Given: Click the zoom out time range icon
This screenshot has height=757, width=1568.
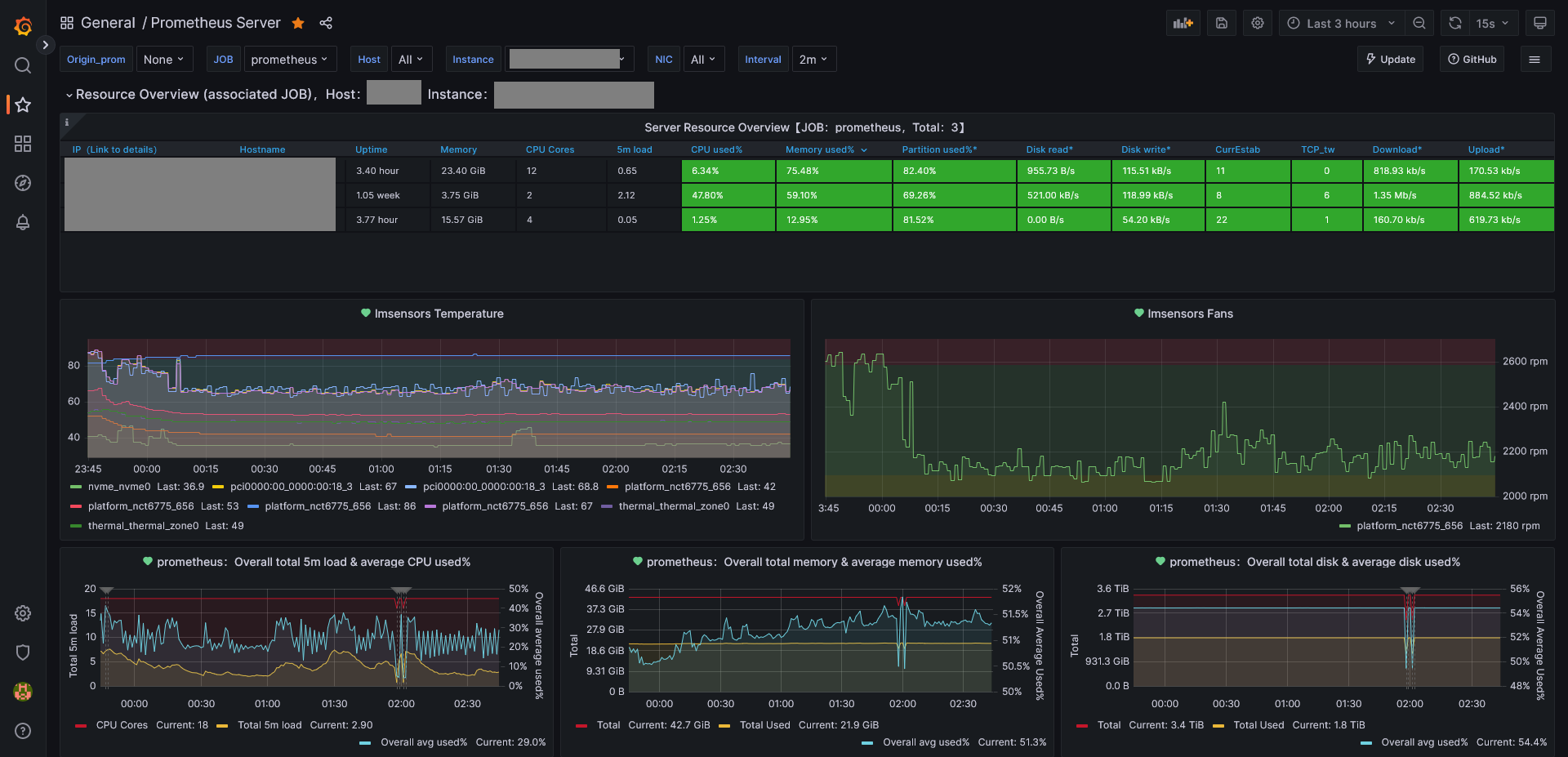Looking at the screenshot, I should (1419, 23).
